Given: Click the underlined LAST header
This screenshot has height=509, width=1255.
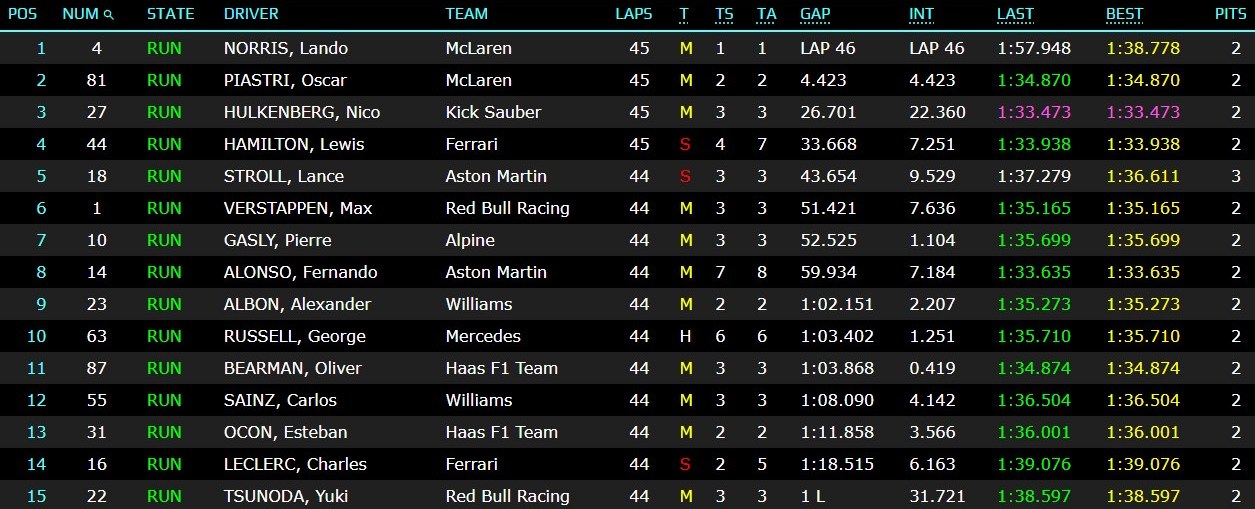Looking at the screenshot, I should [x=1015, y=14].
